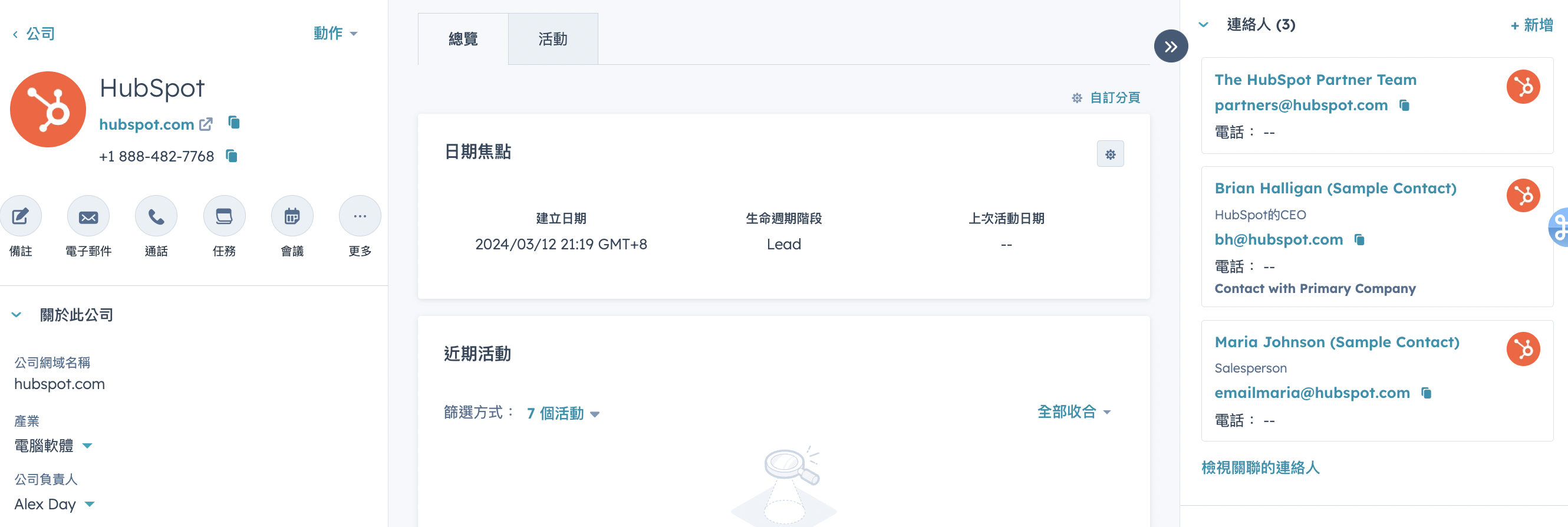1568x527 pixels.
Task: Click partners@hubspot.com email link
Action: pyautogui.click(x=1301, y=106)
